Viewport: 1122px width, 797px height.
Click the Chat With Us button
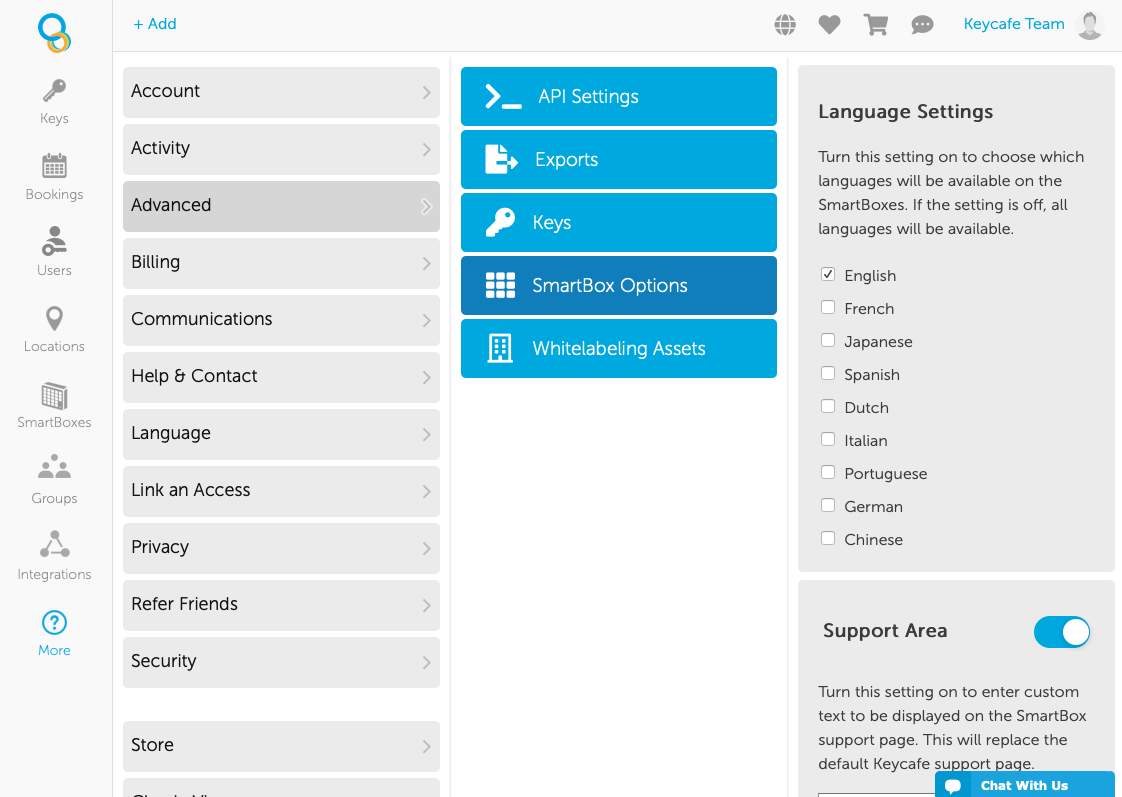(x=1025, y=785)
